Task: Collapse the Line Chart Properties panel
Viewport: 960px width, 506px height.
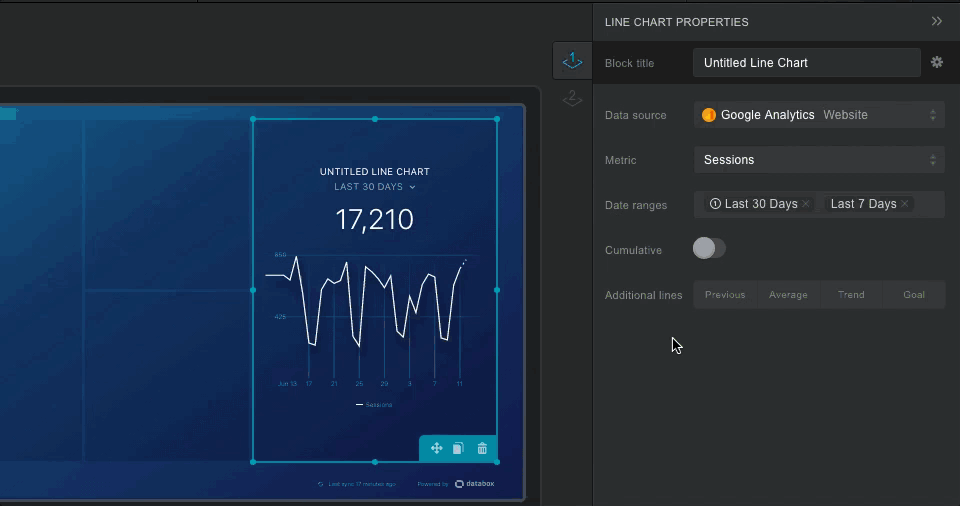Action: pos(936,21)
